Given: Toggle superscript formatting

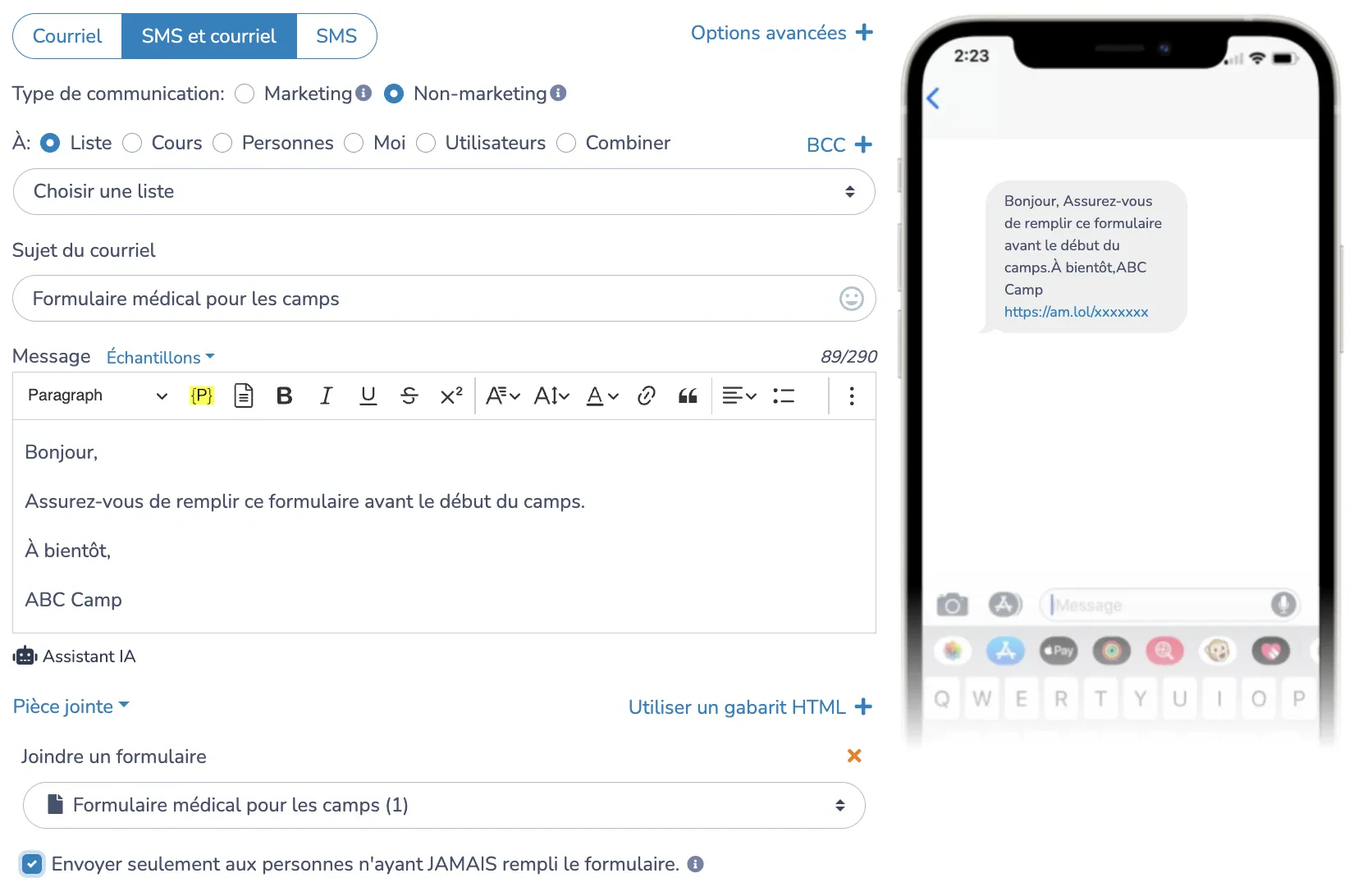Looking at the screenshot, I should (x=451, y=396).
